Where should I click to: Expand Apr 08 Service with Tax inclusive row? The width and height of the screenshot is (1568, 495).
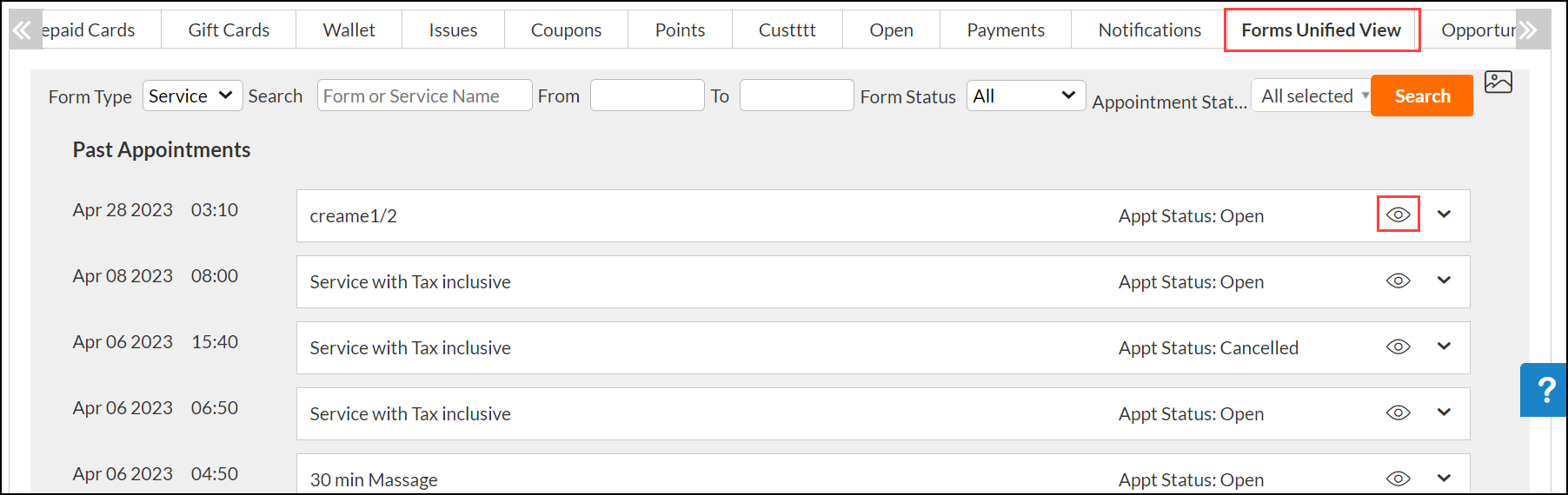pos(1444,280)
